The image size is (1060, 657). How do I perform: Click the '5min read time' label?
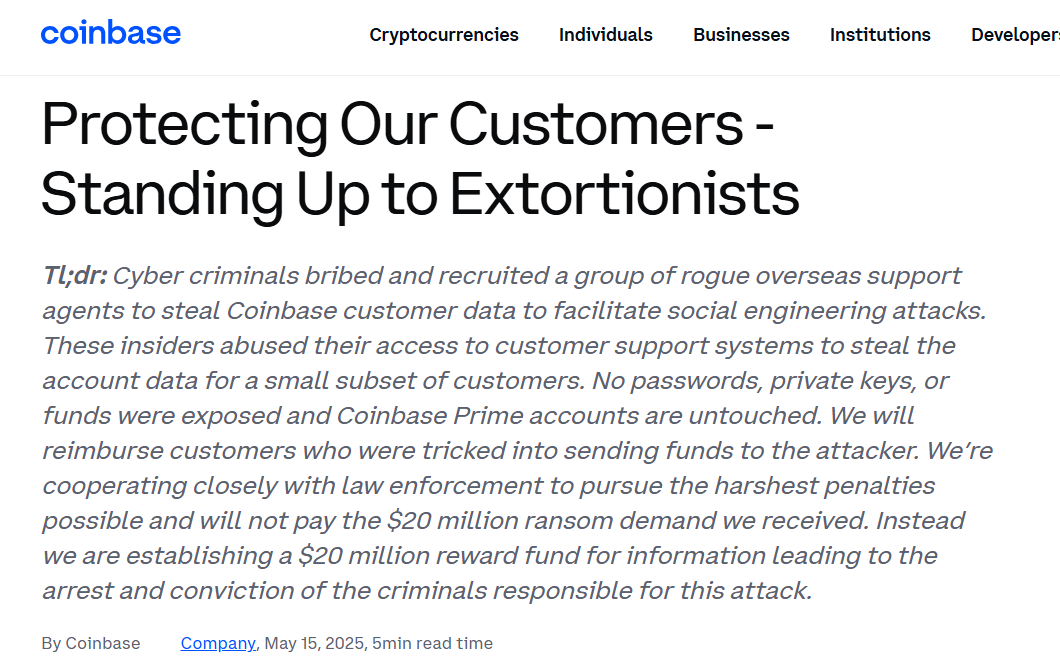coord(432,643)
